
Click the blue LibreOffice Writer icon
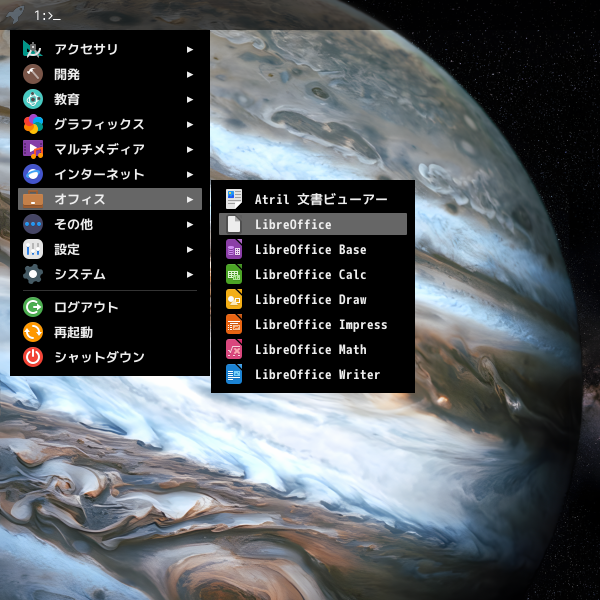(234, 374)
